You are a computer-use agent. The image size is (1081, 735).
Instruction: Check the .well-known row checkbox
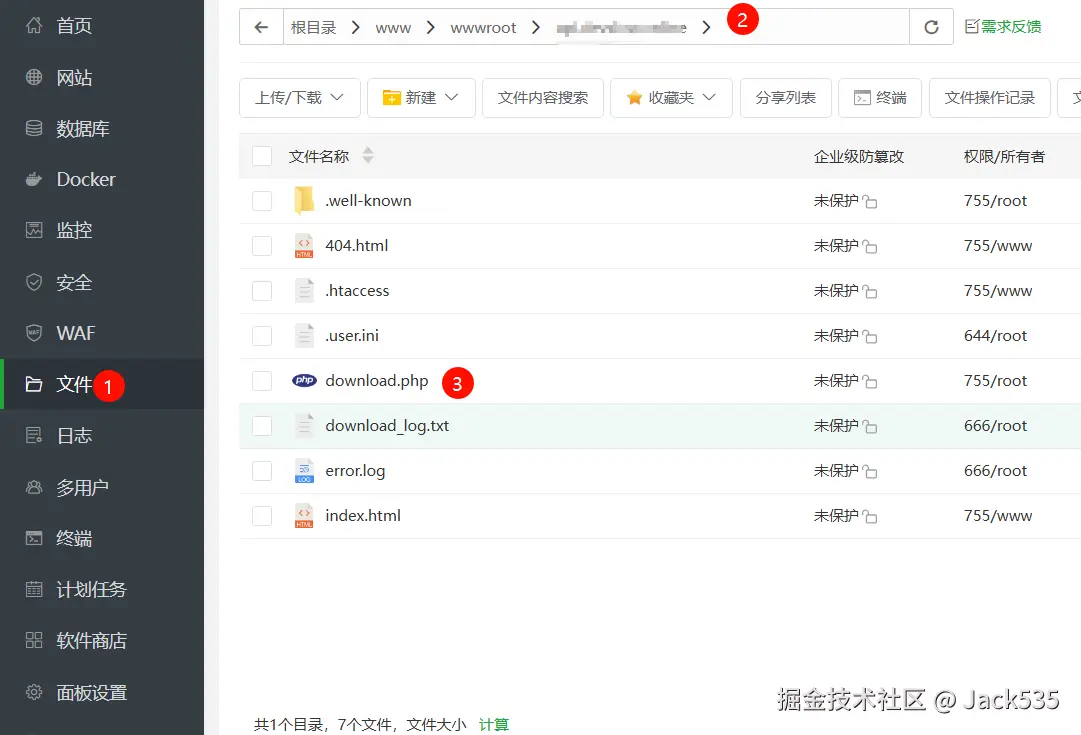tap(262, 201)
